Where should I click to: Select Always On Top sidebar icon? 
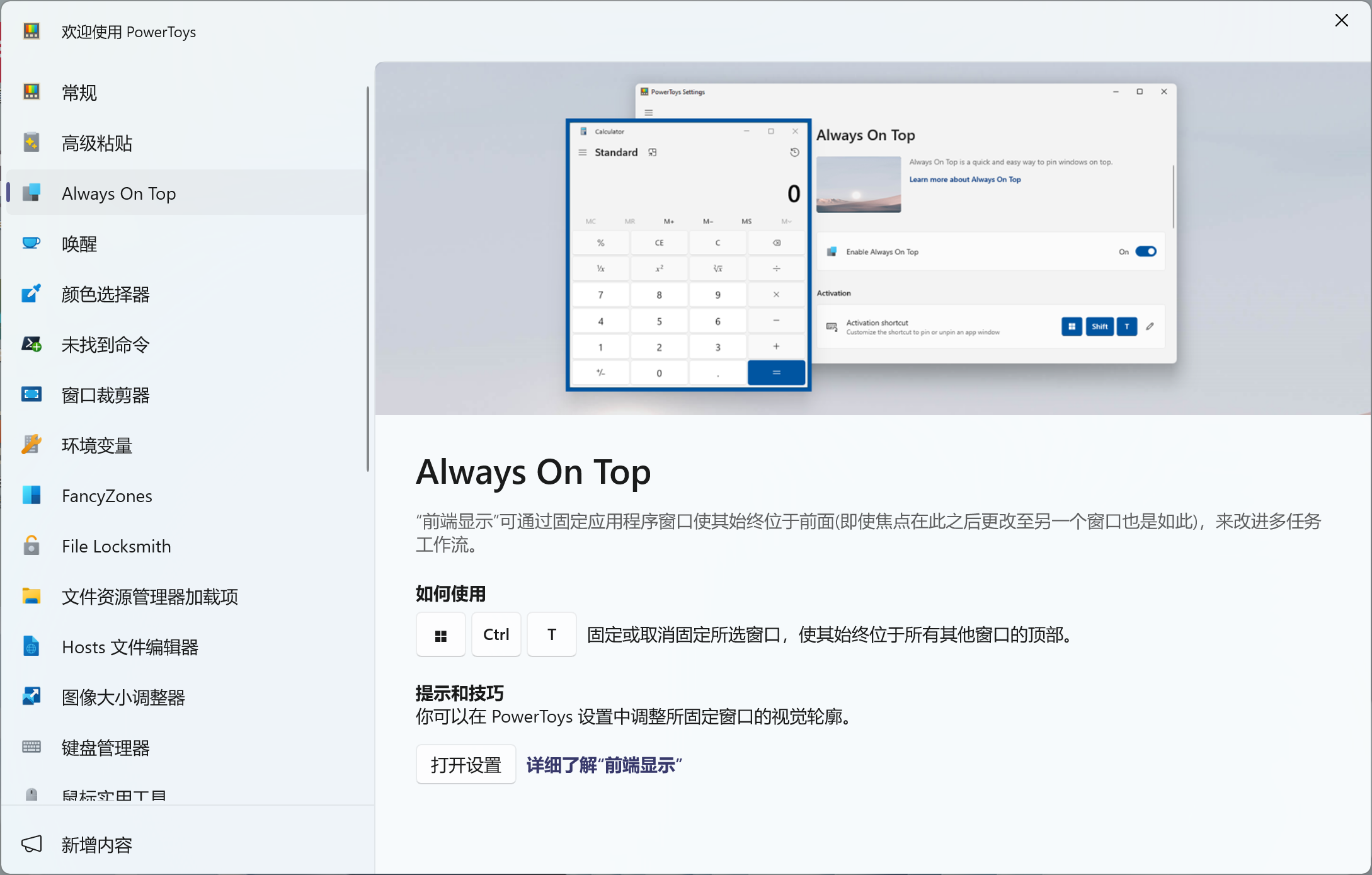pyautogui.click(x=31, y=193)
